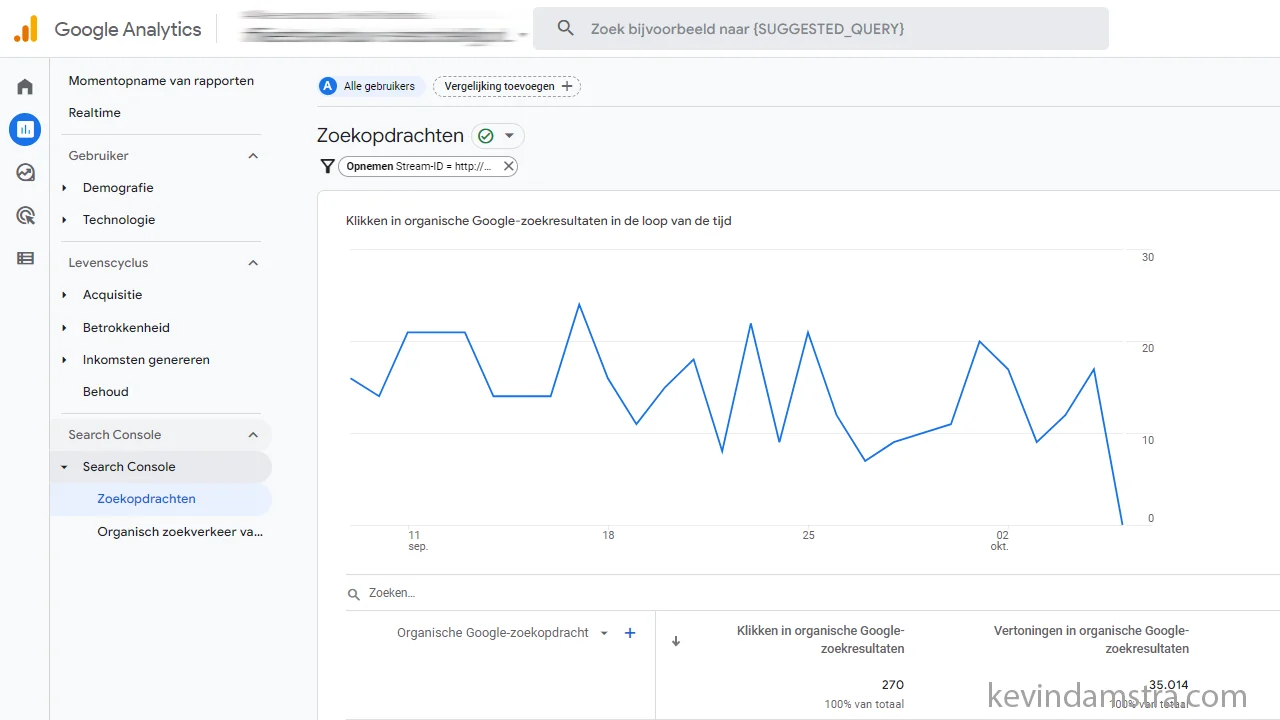Collapse the Search Console subitem arrow
The image size is (1280, 720).
[65, 467]
